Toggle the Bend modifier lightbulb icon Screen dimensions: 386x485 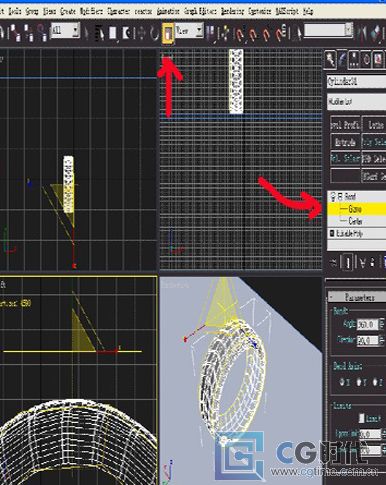(333, 196)
